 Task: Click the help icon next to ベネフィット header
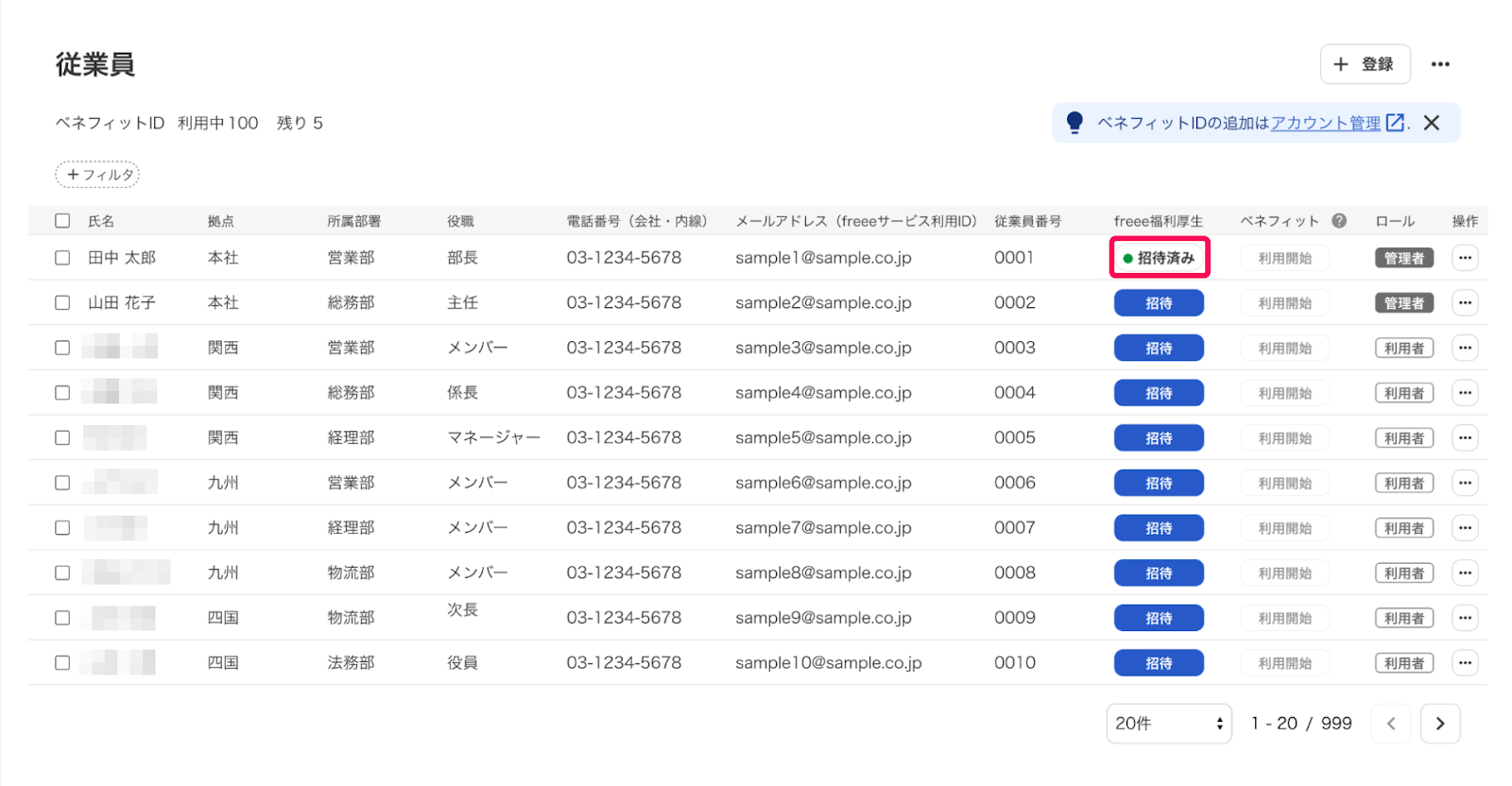1339,220
